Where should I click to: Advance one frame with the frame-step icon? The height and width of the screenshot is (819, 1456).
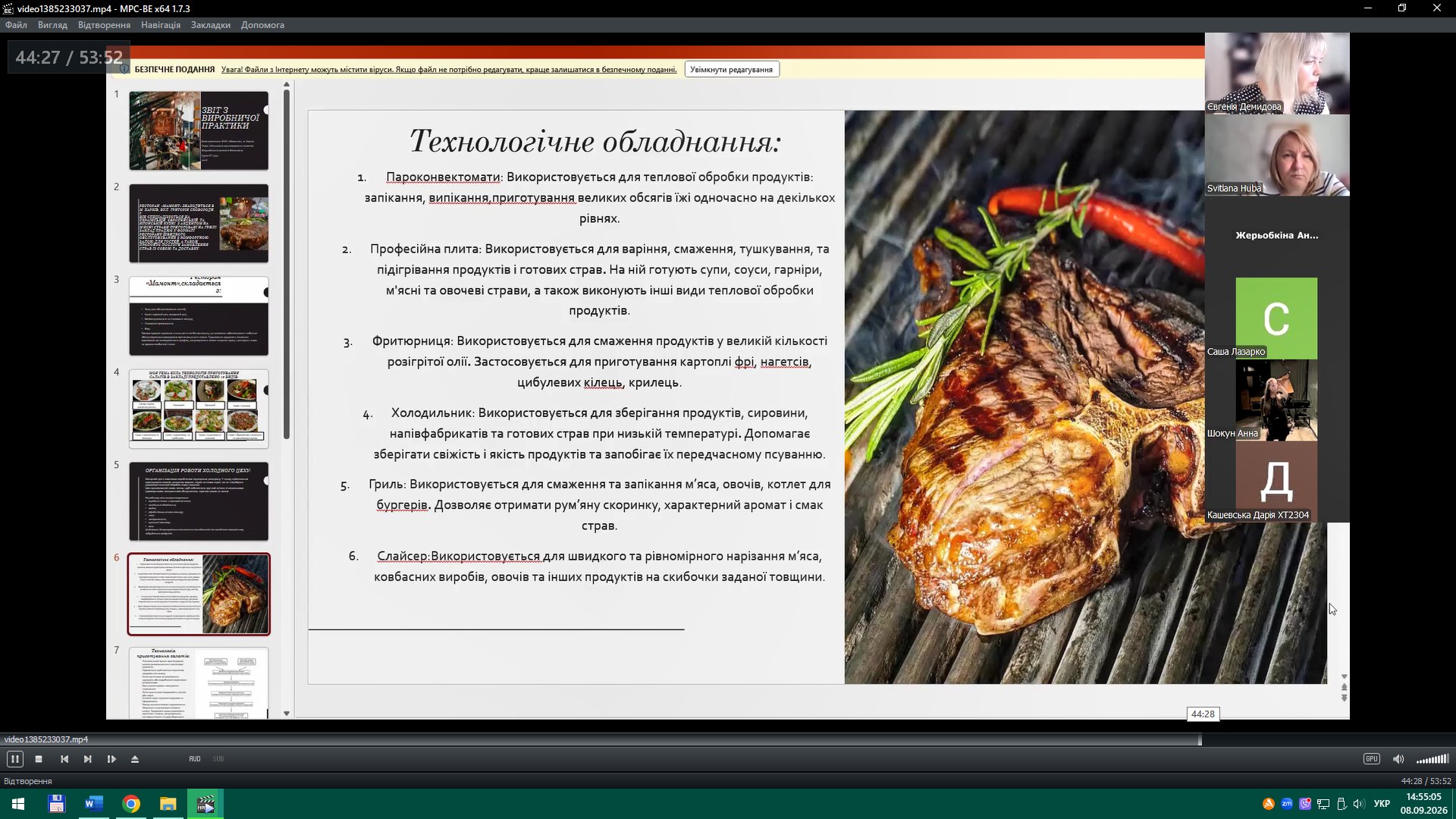click(111, 759)
